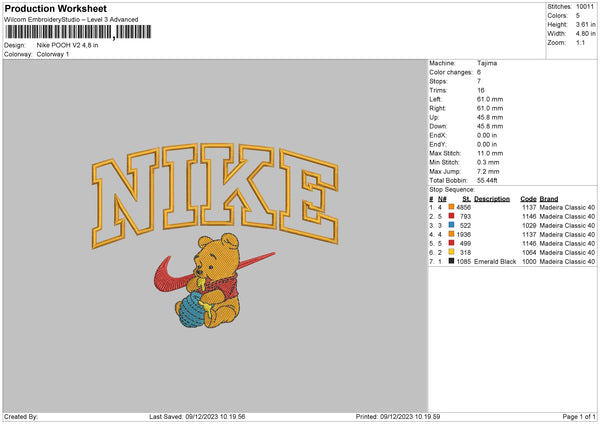The width and height of the screenshot is (600, 424).
Task: Click the 'Created By:' footer label
Action: coord(21,416)
